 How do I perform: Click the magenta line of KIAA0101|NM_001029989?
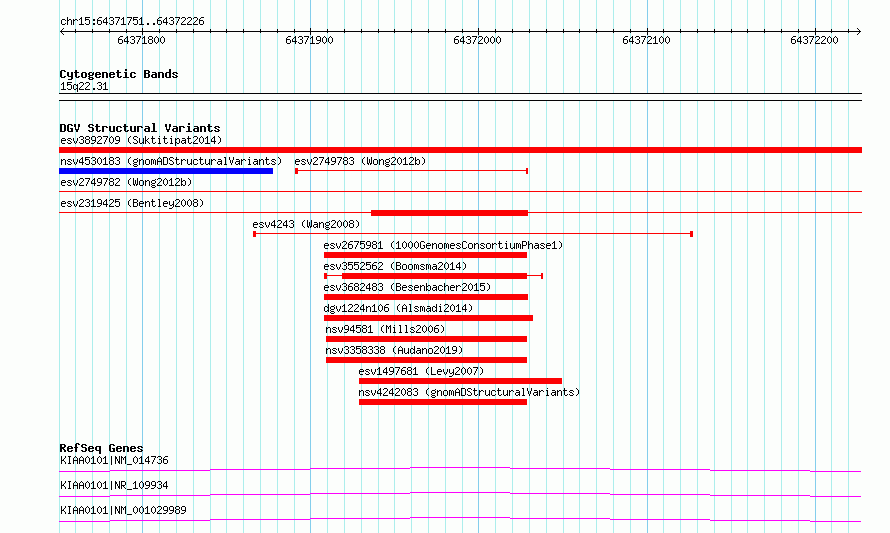pyautogui.click(x=460, y=519)
